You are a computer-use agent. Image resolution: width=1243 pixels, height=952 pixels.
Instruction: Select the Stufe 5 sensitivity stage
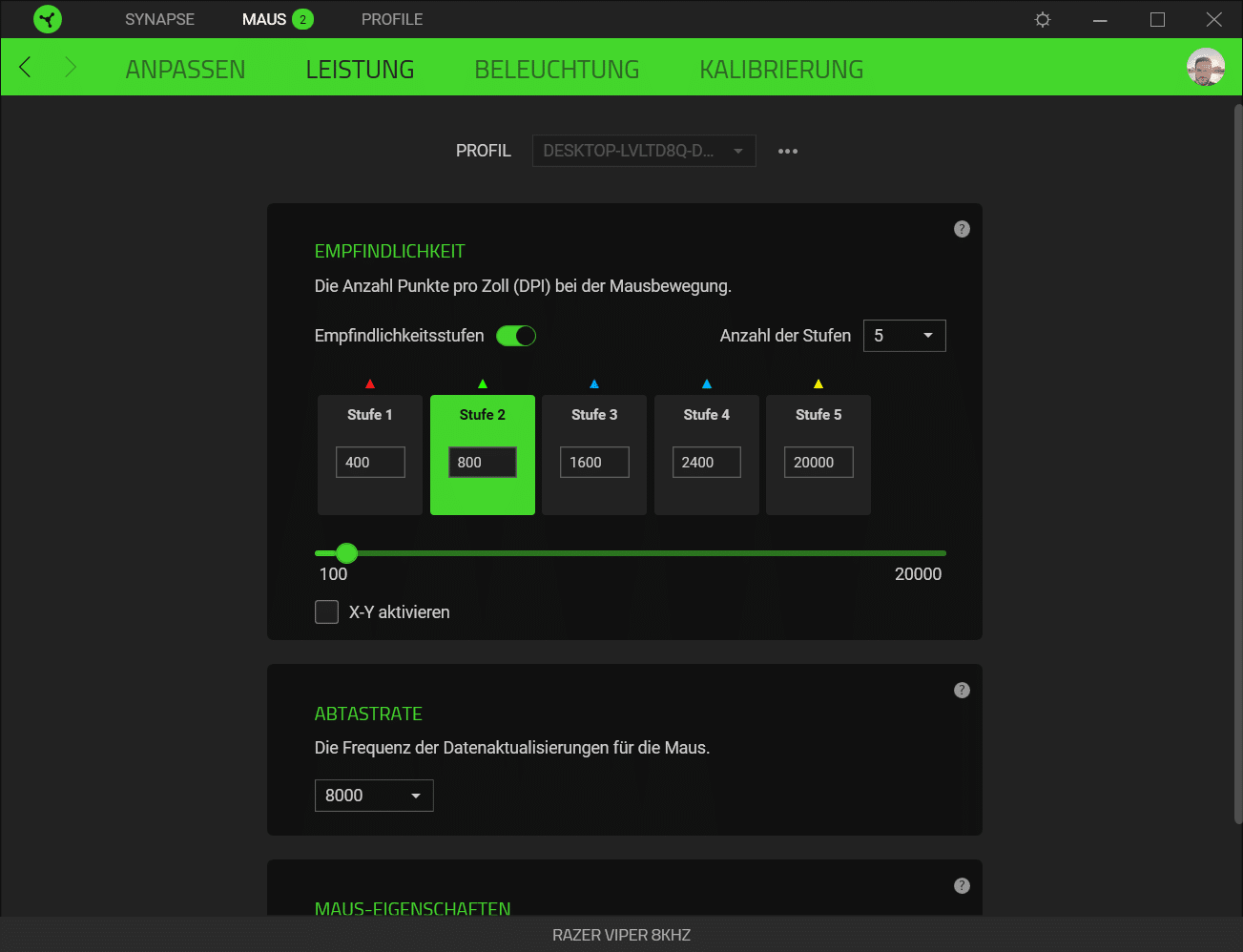tap(818, 416)
